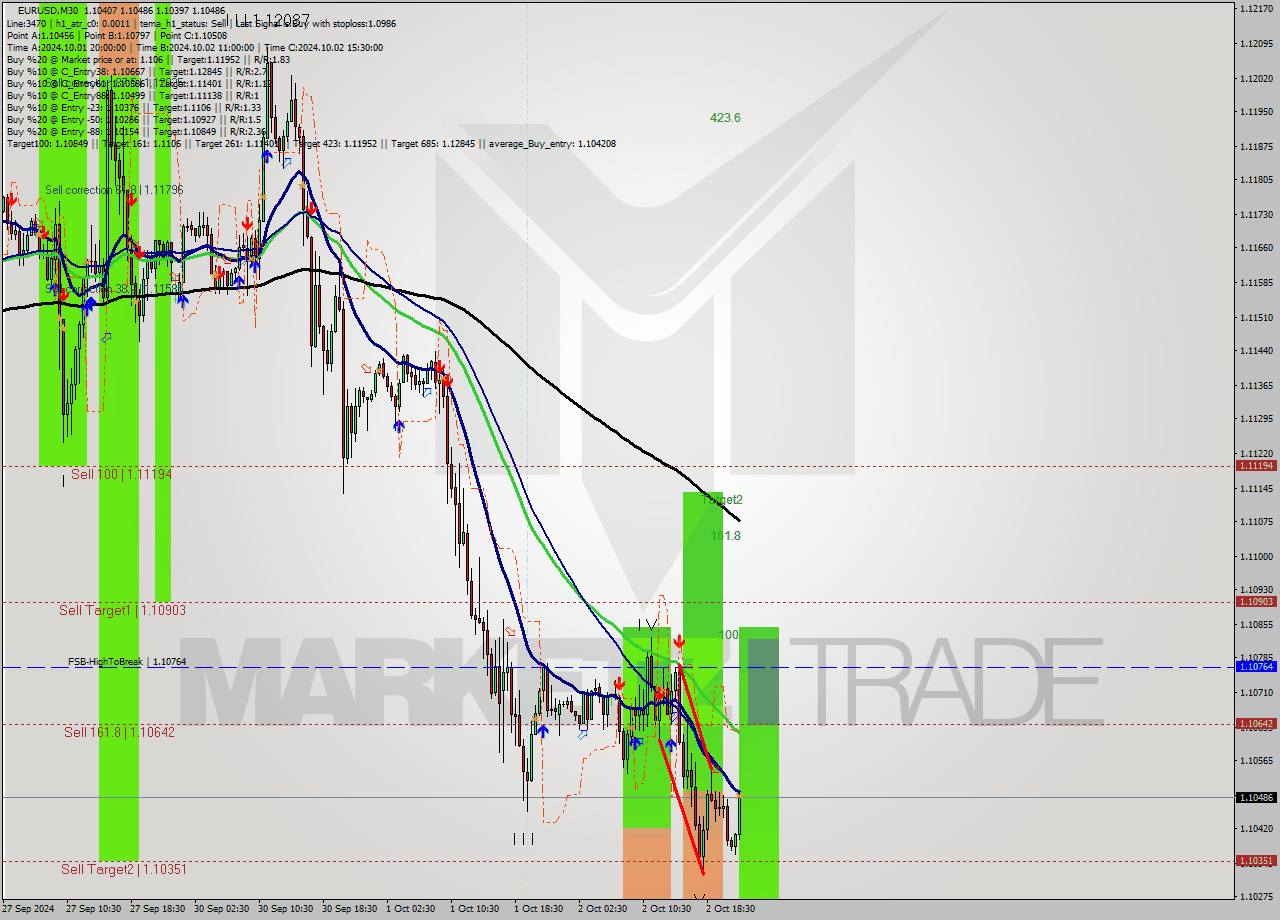
Task: Click the '30 Sep 18:30' time axis label
Action: pos(349,909)
